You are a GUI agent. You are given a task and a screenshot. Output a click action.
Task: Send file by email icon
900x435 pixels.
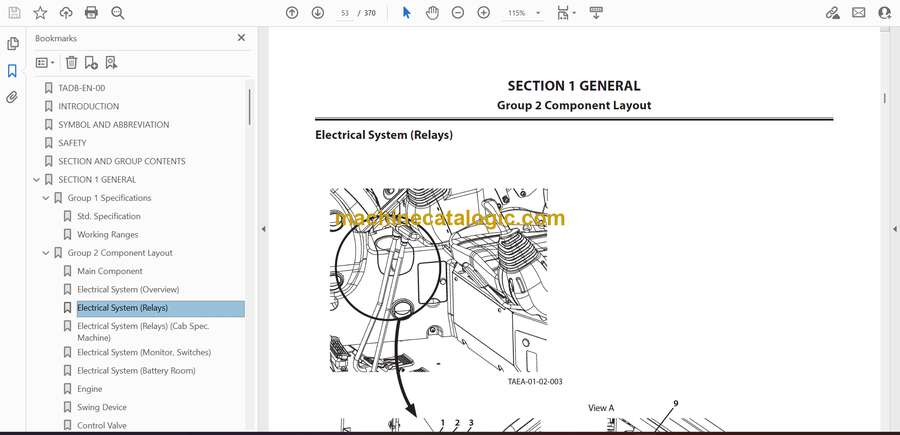(x=859, y=13)
